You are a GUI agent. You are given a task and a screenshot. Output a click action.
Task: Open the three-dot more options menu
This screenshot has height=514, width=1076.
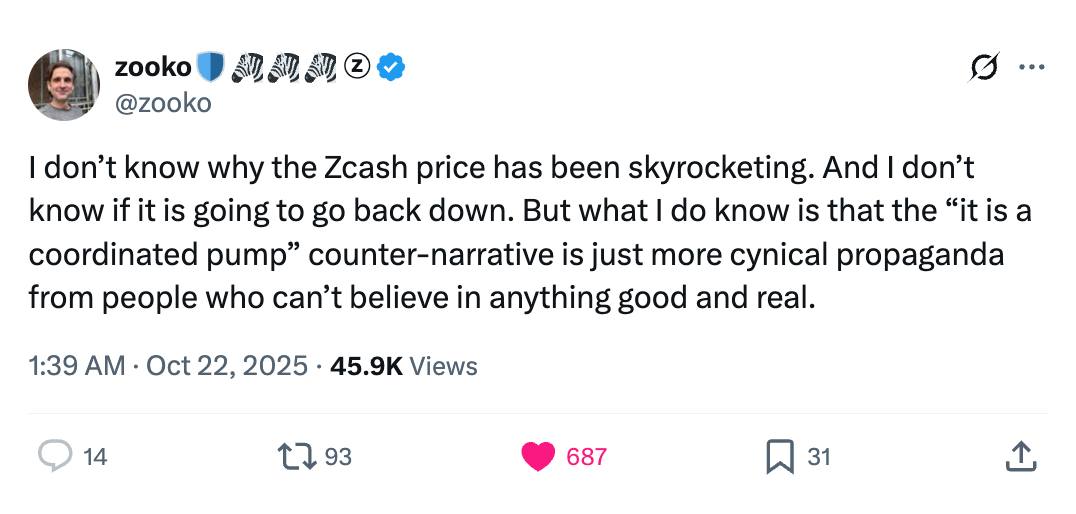(x=1029, y=68)
